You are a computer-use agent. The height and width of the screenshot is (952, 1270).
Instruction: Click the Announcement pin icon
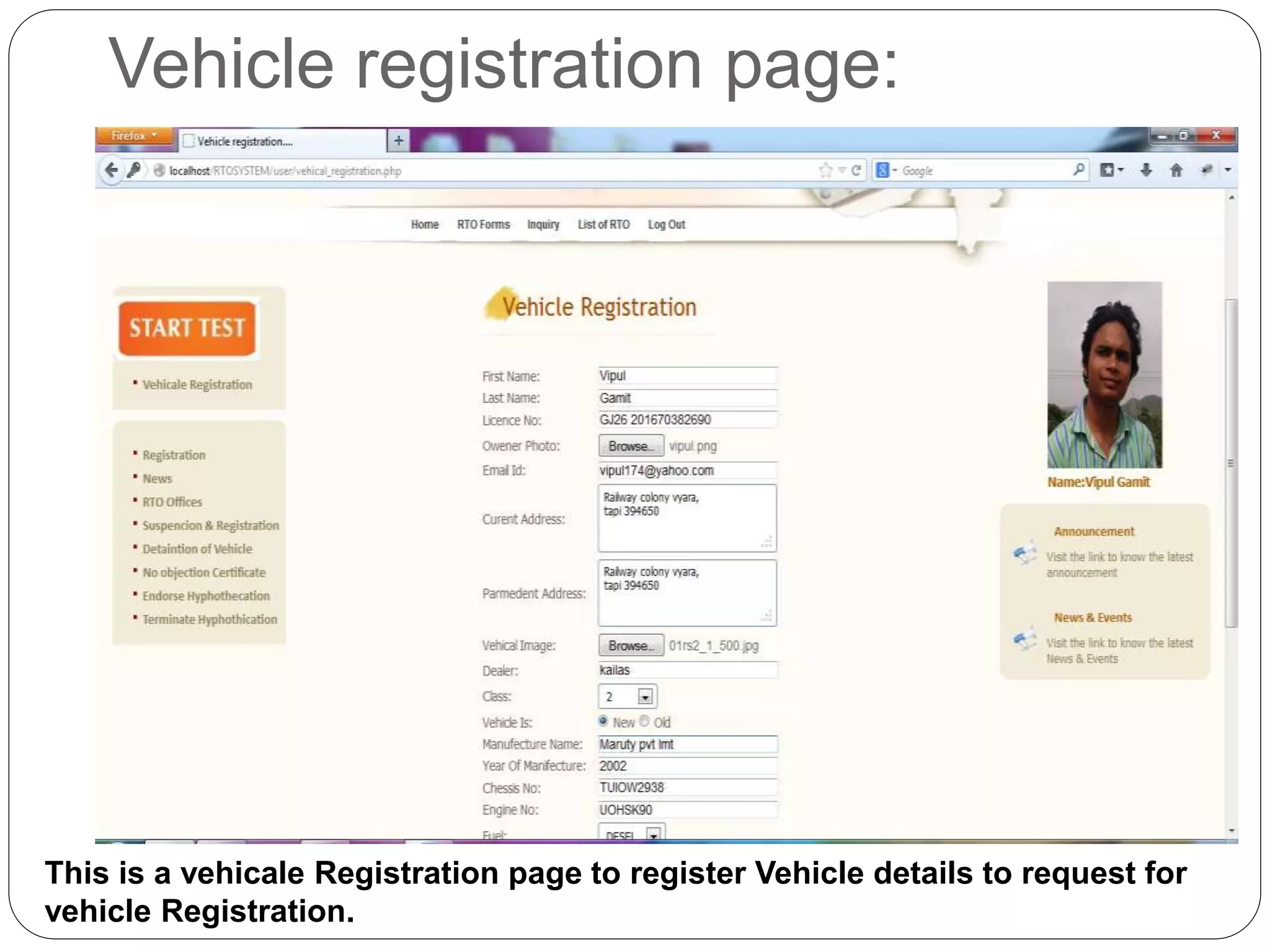click(1025, 552)
